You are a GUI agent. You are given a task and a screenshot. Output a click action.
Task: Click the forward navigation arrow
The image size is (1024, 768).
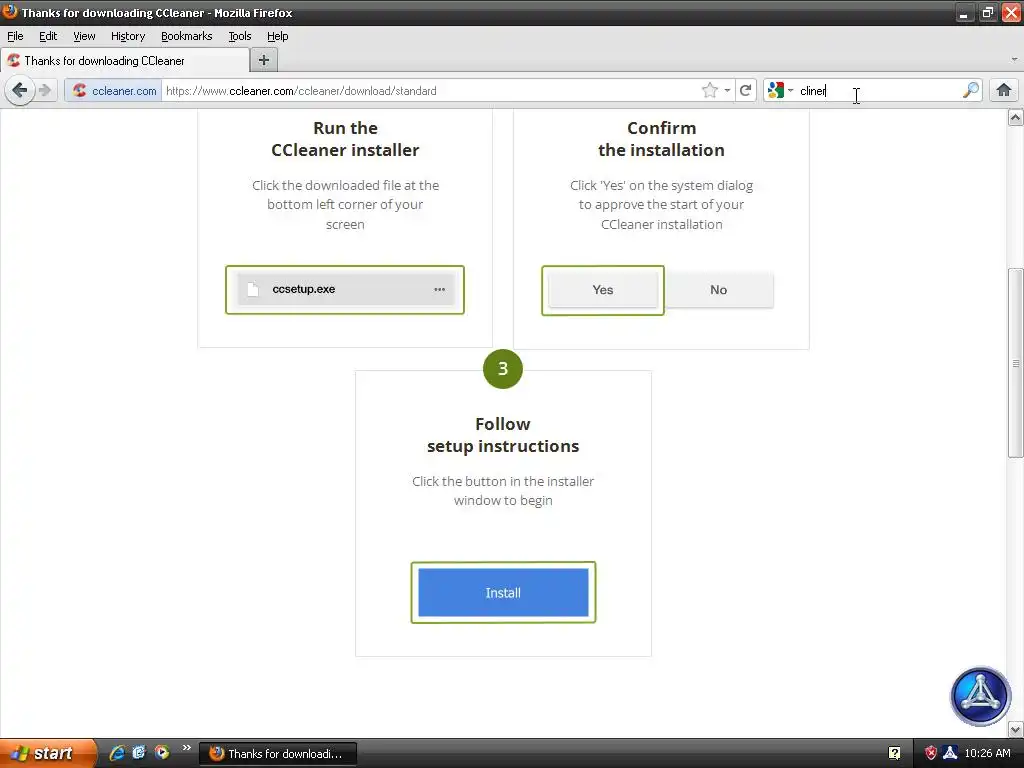click(x=44, y=90)
